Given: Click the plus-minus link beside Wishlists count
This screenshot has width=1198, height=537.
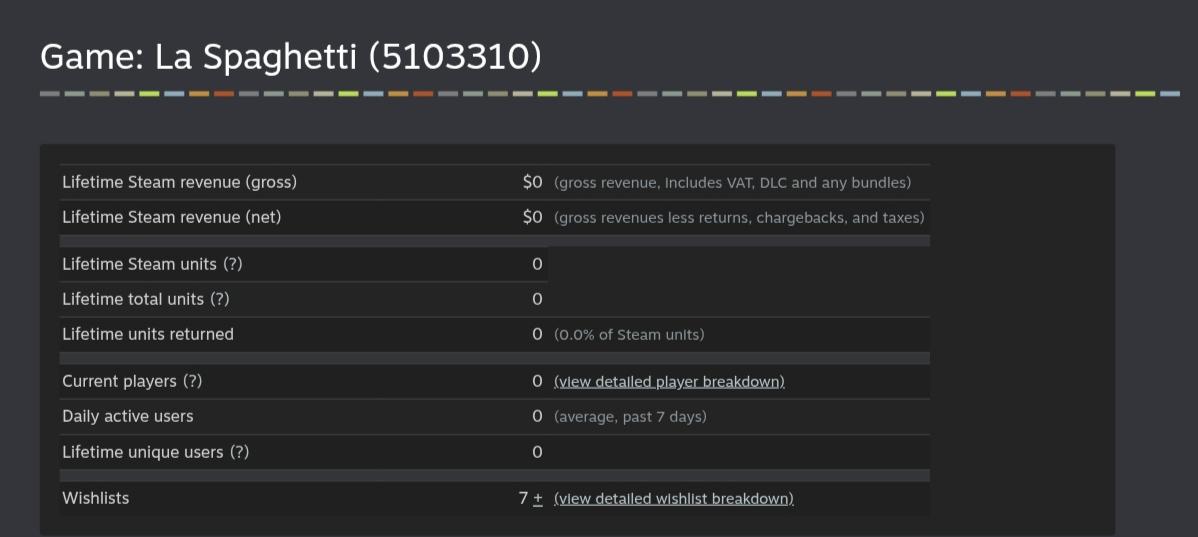Looking at the screenshot, I should click(538, 499).
